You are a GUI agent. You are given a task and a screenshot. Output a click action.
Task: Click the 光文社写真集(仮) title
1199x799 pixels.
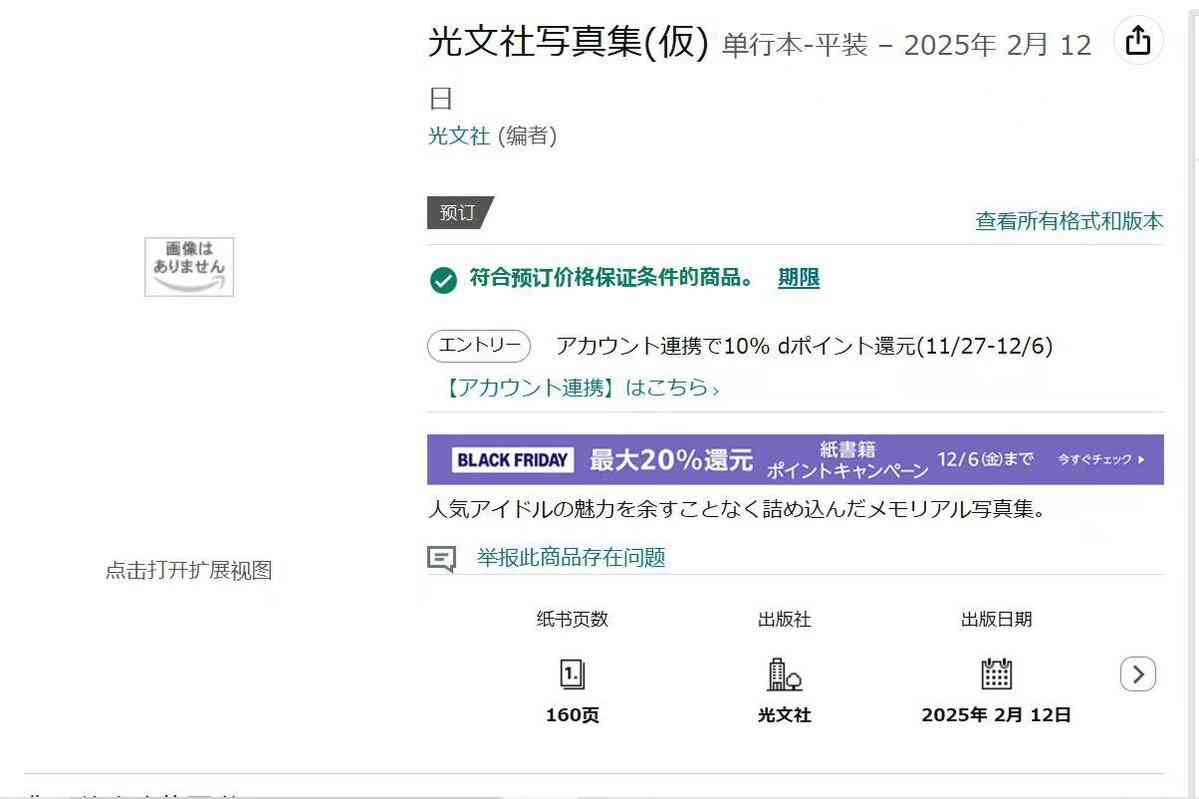tap(568, 41)
